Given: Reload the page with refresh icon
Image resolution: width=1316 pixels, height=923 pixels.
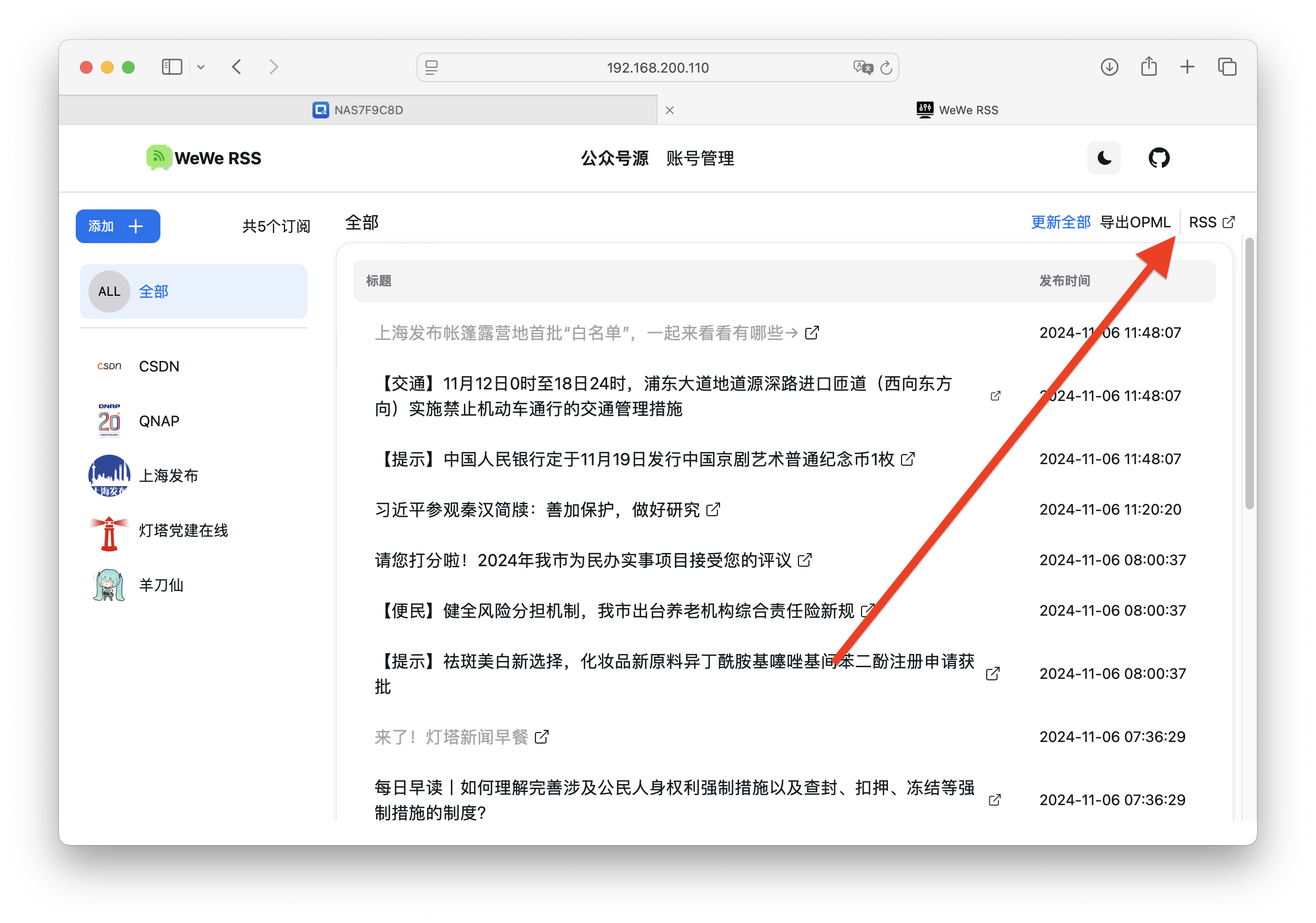Looking at the screenshot, I should (x=886, y=68).
